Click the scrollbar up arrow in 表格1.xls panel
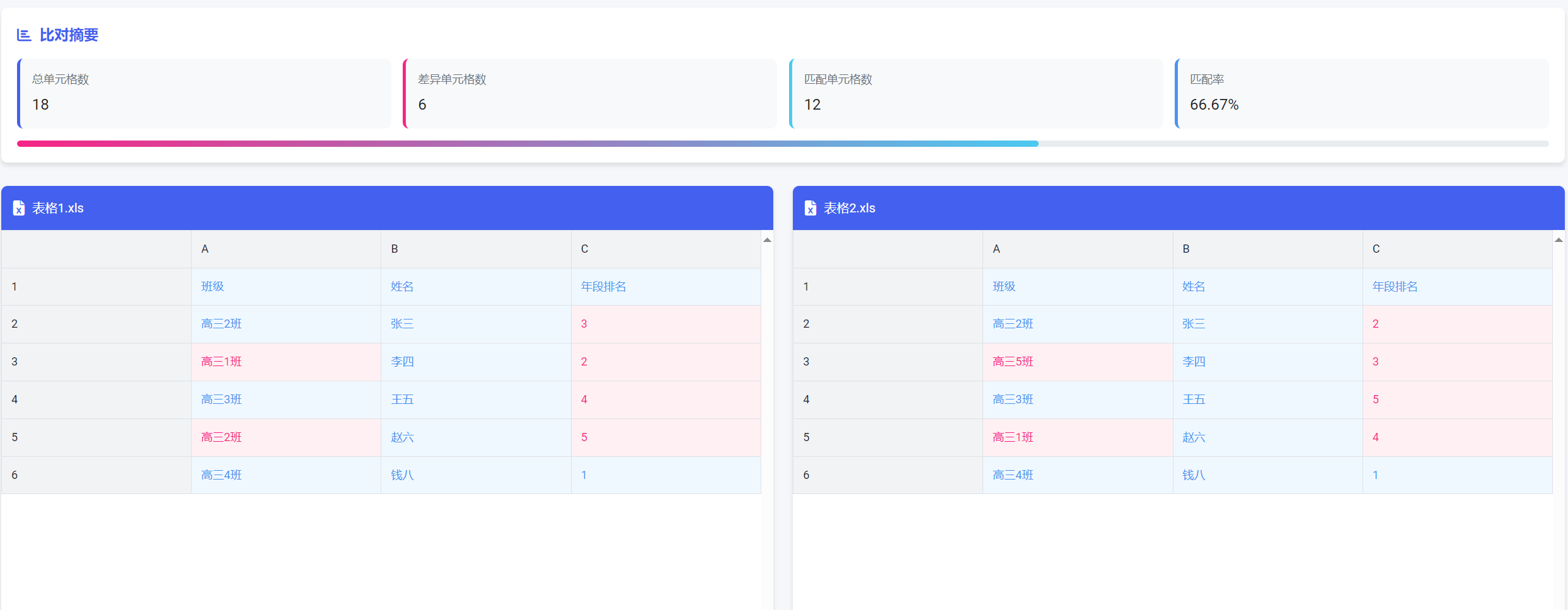1568x610 pixels. pyautogui.click(x=767, y=239)
